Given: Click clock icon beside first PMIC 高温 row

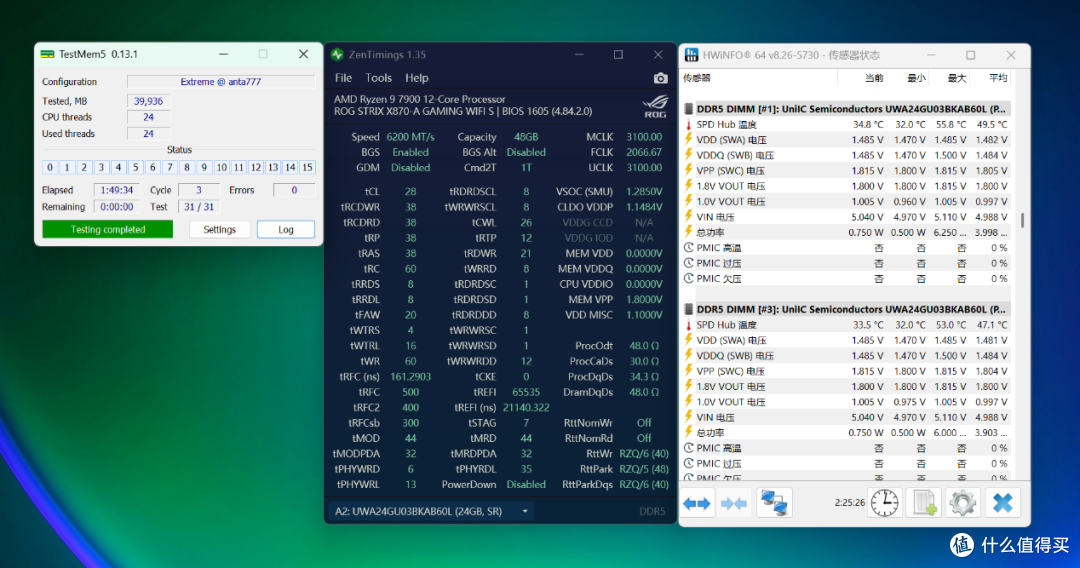Looking at the screenshot, I should (688, 248).
